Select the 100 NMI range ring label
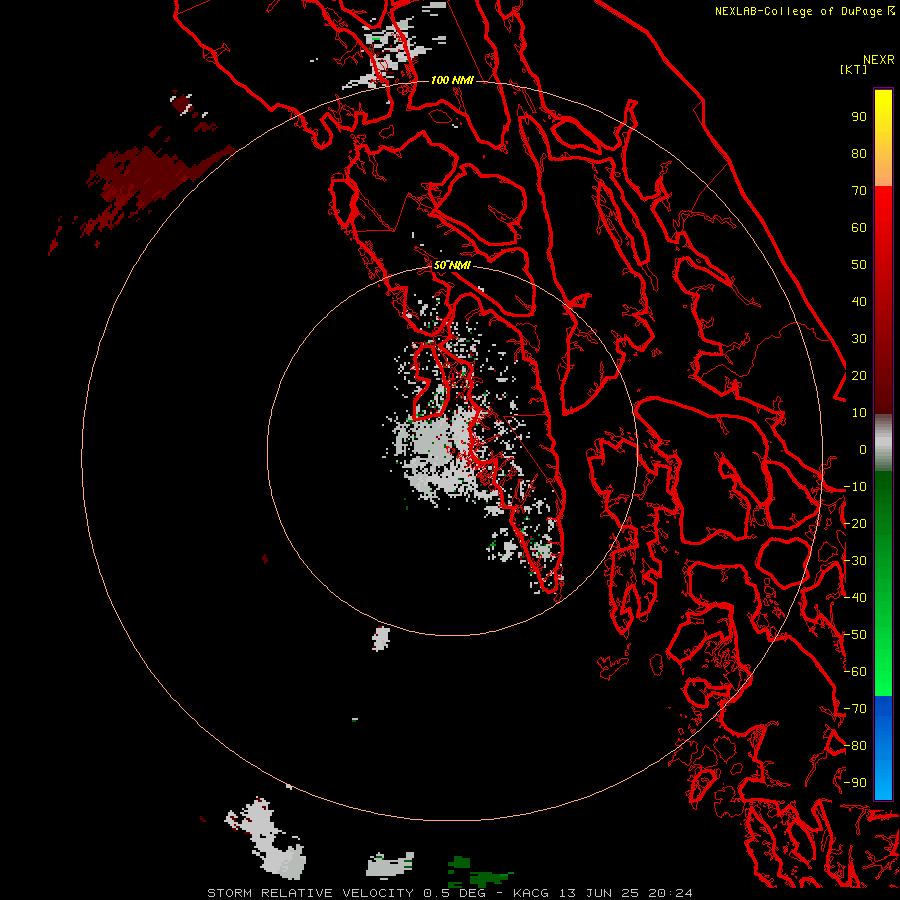This screenshot has height=900, width=900. pos(452,80)
